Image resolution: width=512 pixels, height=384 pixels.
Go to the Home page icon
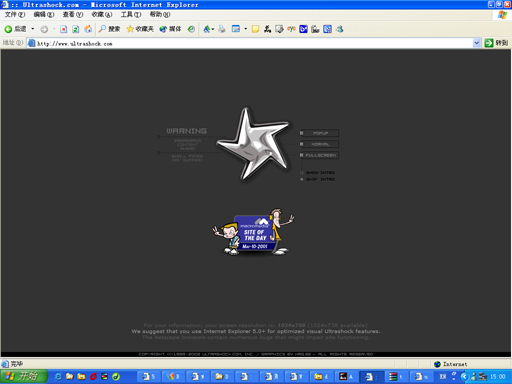(x=88, y=29)
